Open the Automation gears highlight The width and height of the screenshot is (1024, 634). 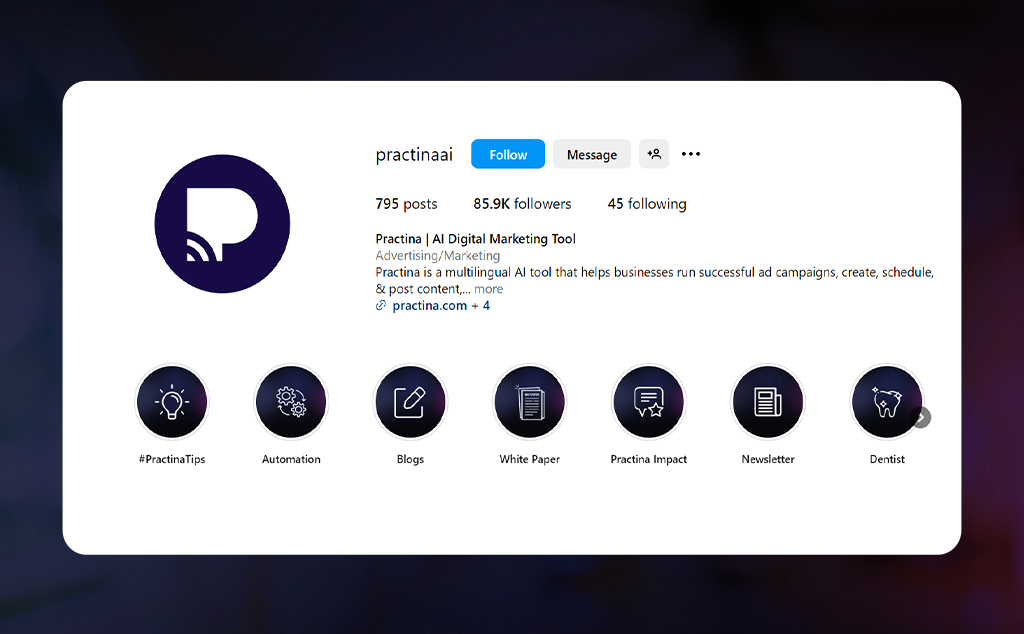pyautogui.click(x=291, y=402)
